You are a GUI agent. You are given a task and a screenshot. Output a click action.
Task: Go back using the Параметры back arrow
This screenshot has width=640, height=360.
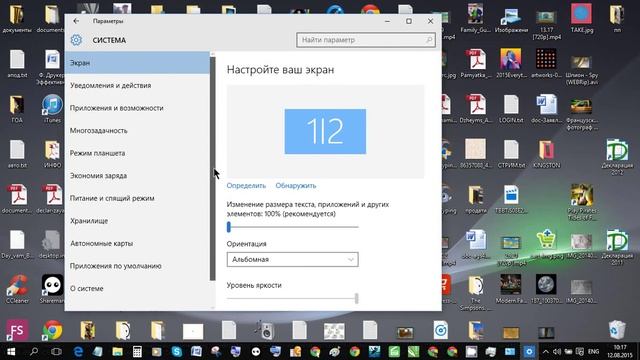[x=76, y=21]
